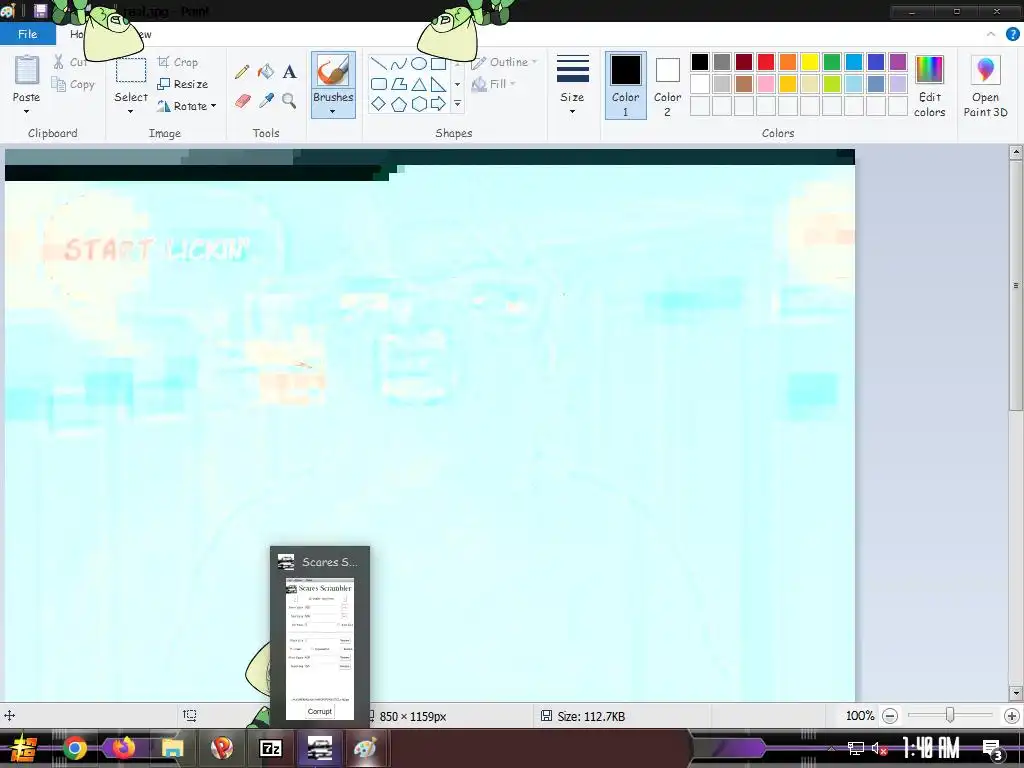Expand the Select dropdown arrow
1024x768 pixels.
[131, 112]
